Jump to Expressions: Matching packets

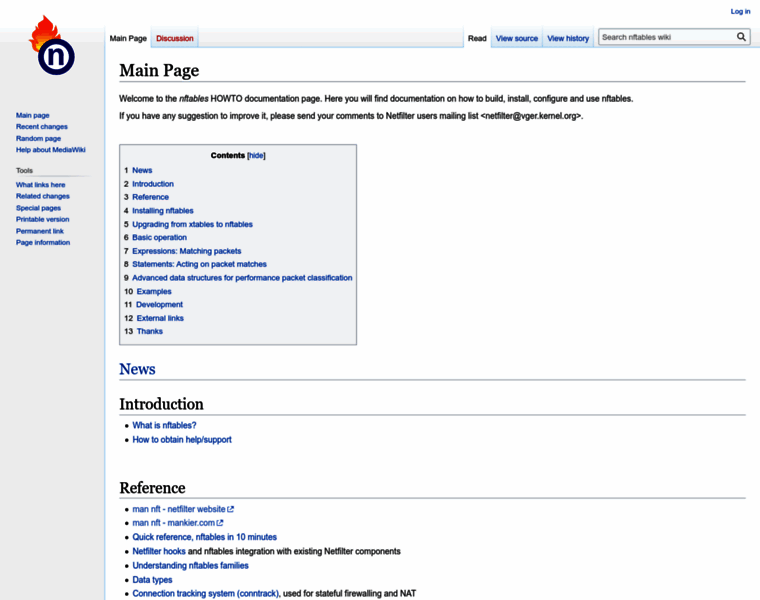tap(186, 251)
